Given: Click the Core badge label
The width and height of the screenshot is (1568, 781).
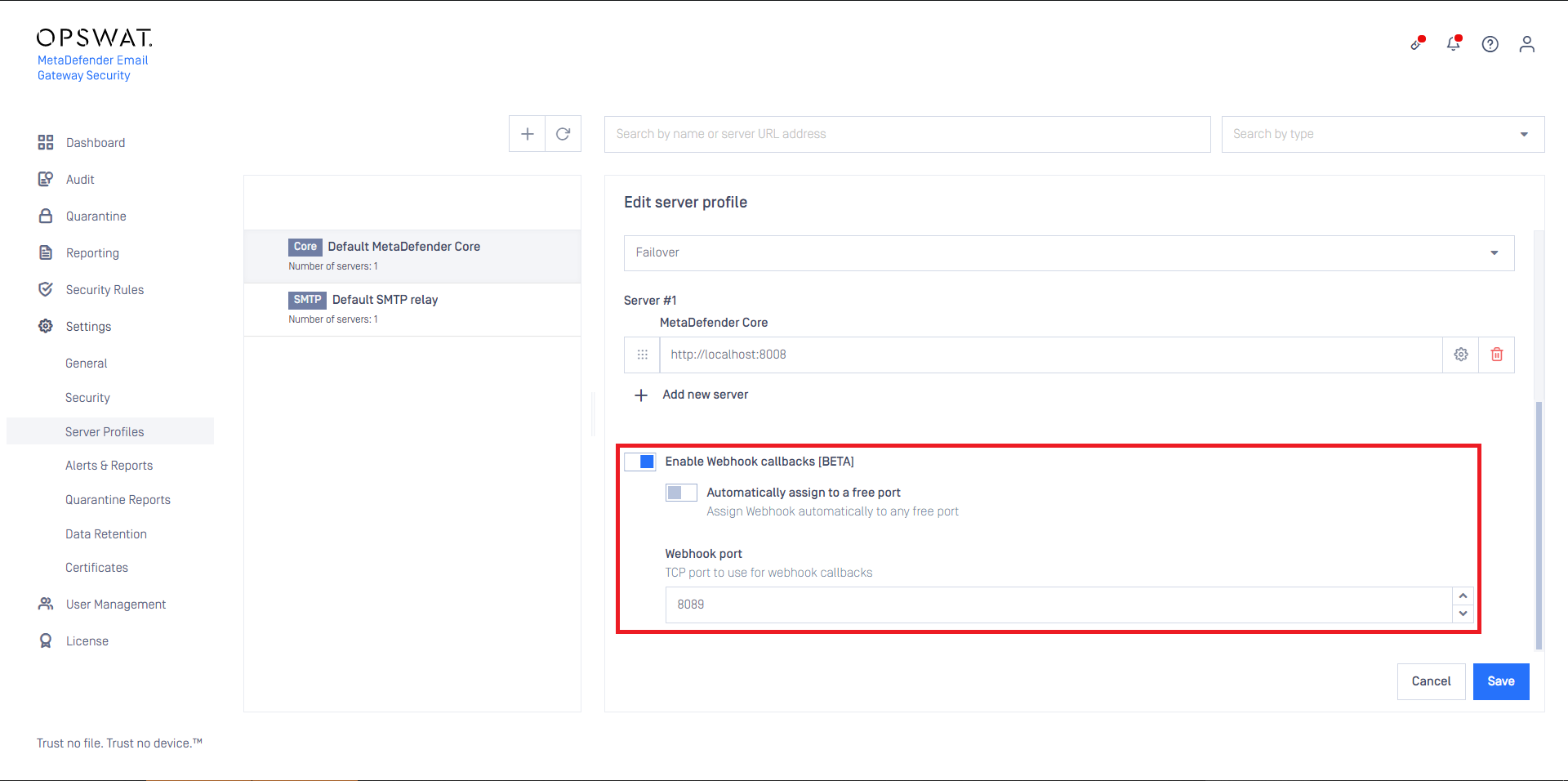Looking at the screenshot, I should [x=305, y=247].
